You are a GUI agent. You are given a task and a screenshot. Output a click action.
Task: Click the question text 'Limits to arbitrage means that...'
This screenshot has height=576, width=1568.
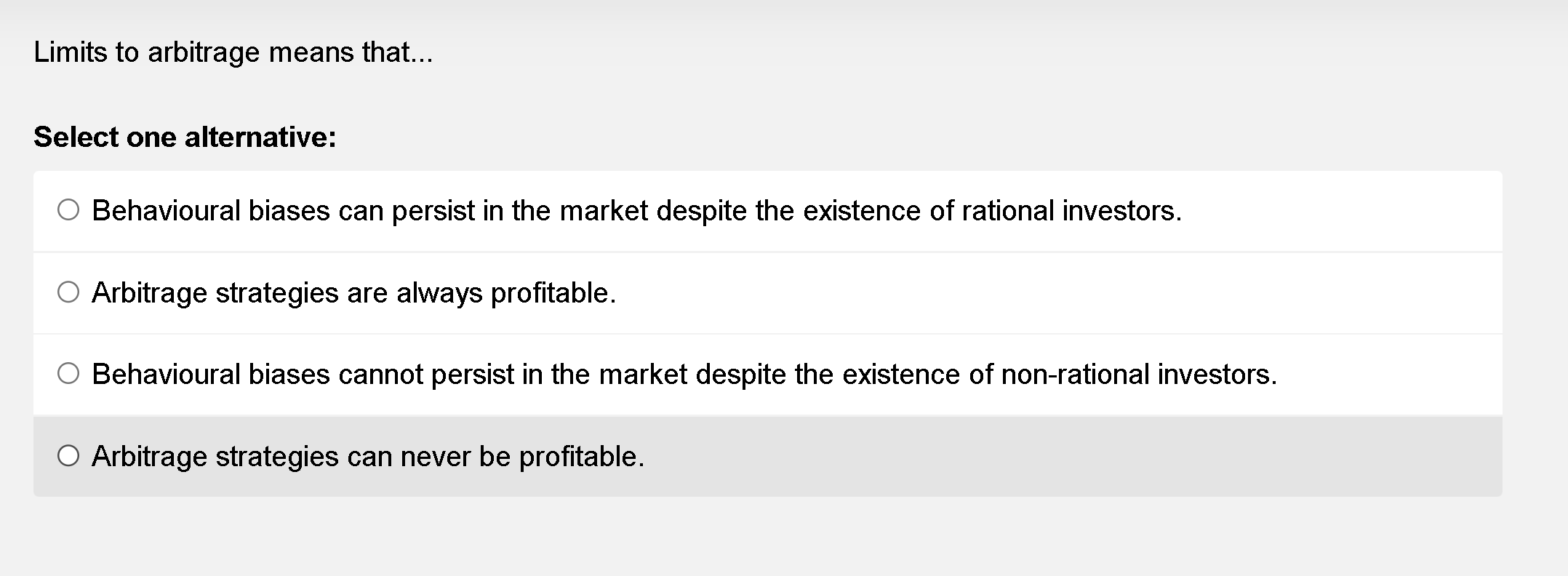click(233, 52)
